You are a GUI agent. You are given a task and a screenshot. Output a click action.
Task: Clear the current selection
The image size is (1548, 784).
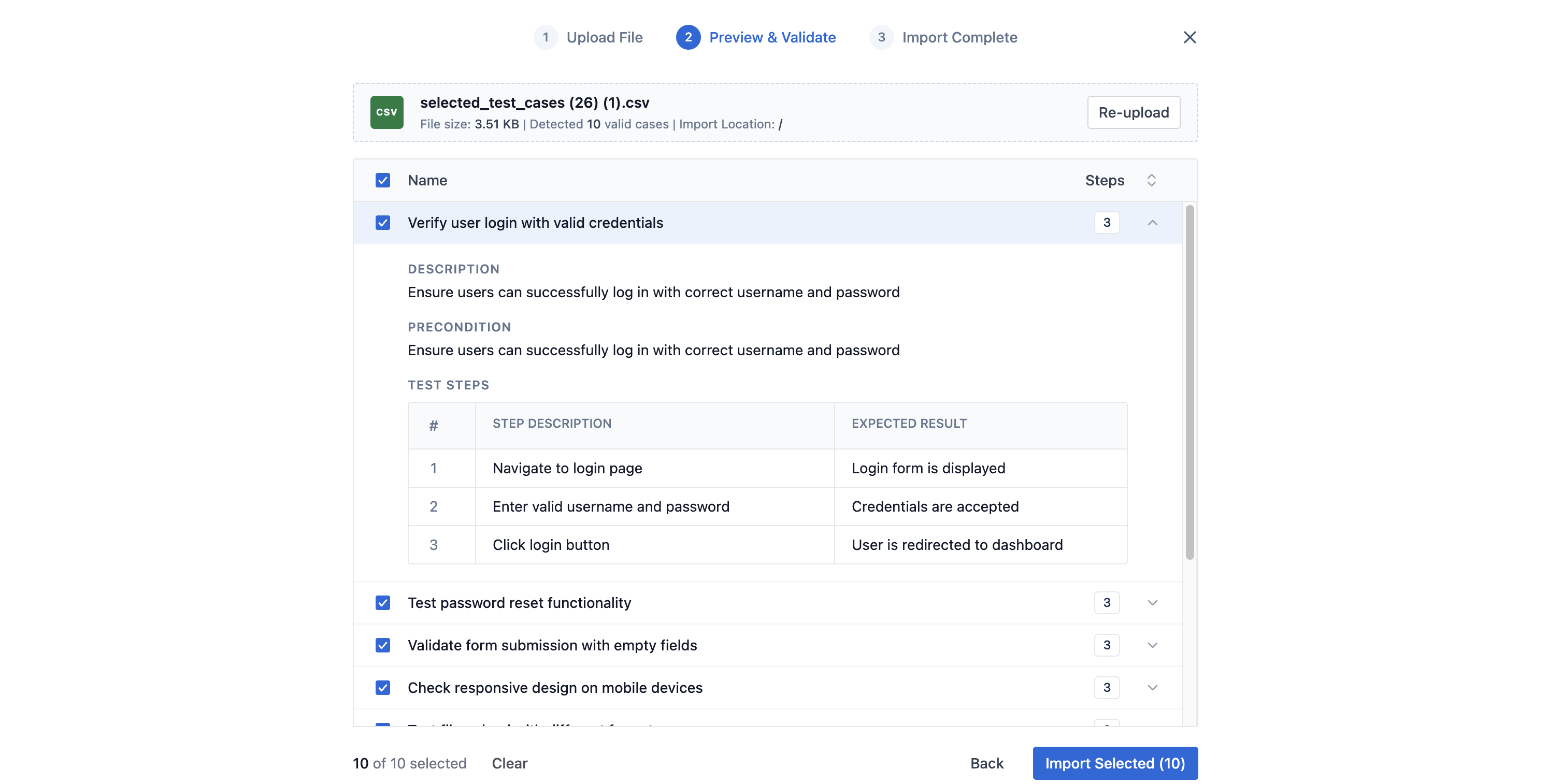pyautogui.click(x=510, y=763)
